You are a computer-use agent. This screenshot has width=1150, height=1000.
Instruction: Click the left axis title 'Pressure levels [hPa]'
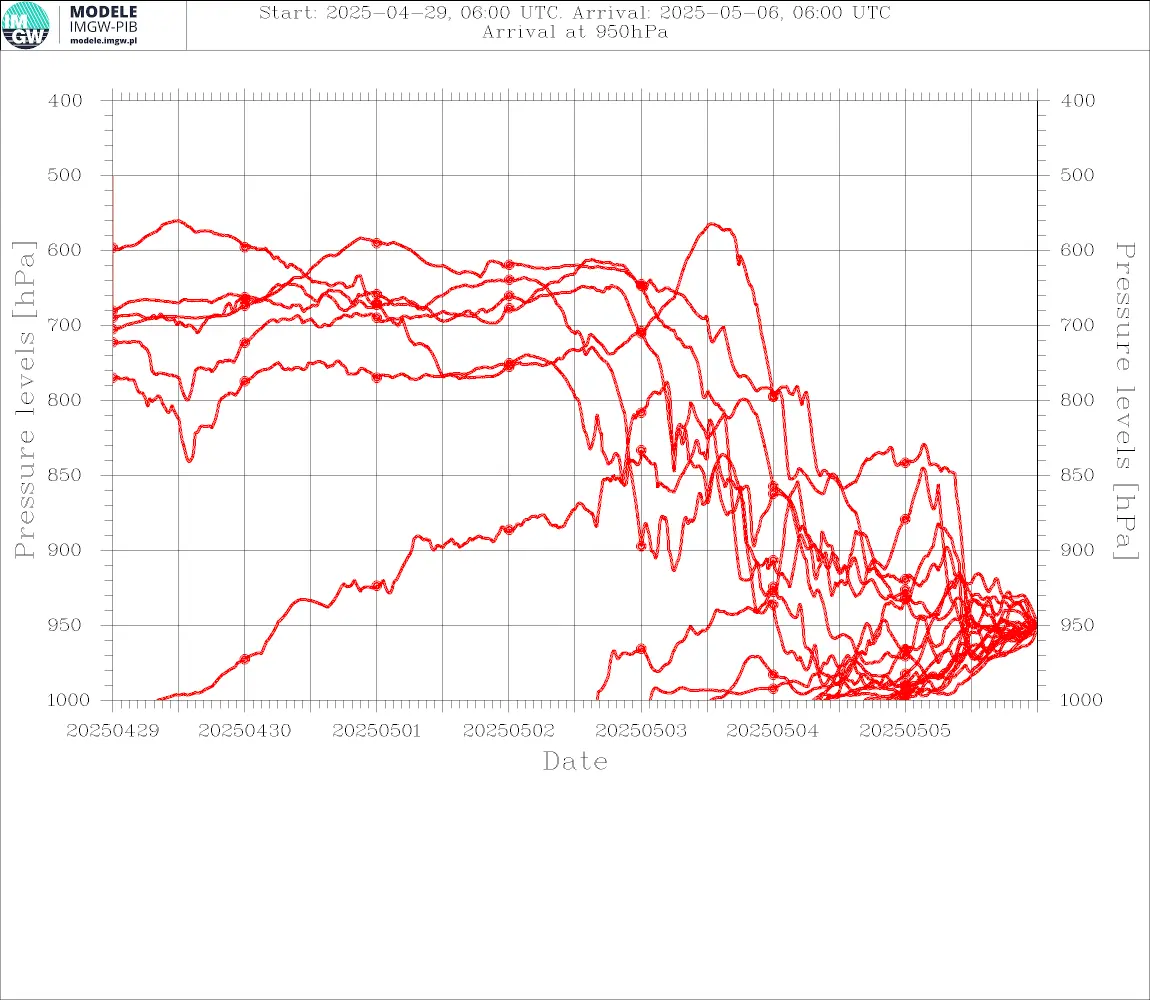24,400
